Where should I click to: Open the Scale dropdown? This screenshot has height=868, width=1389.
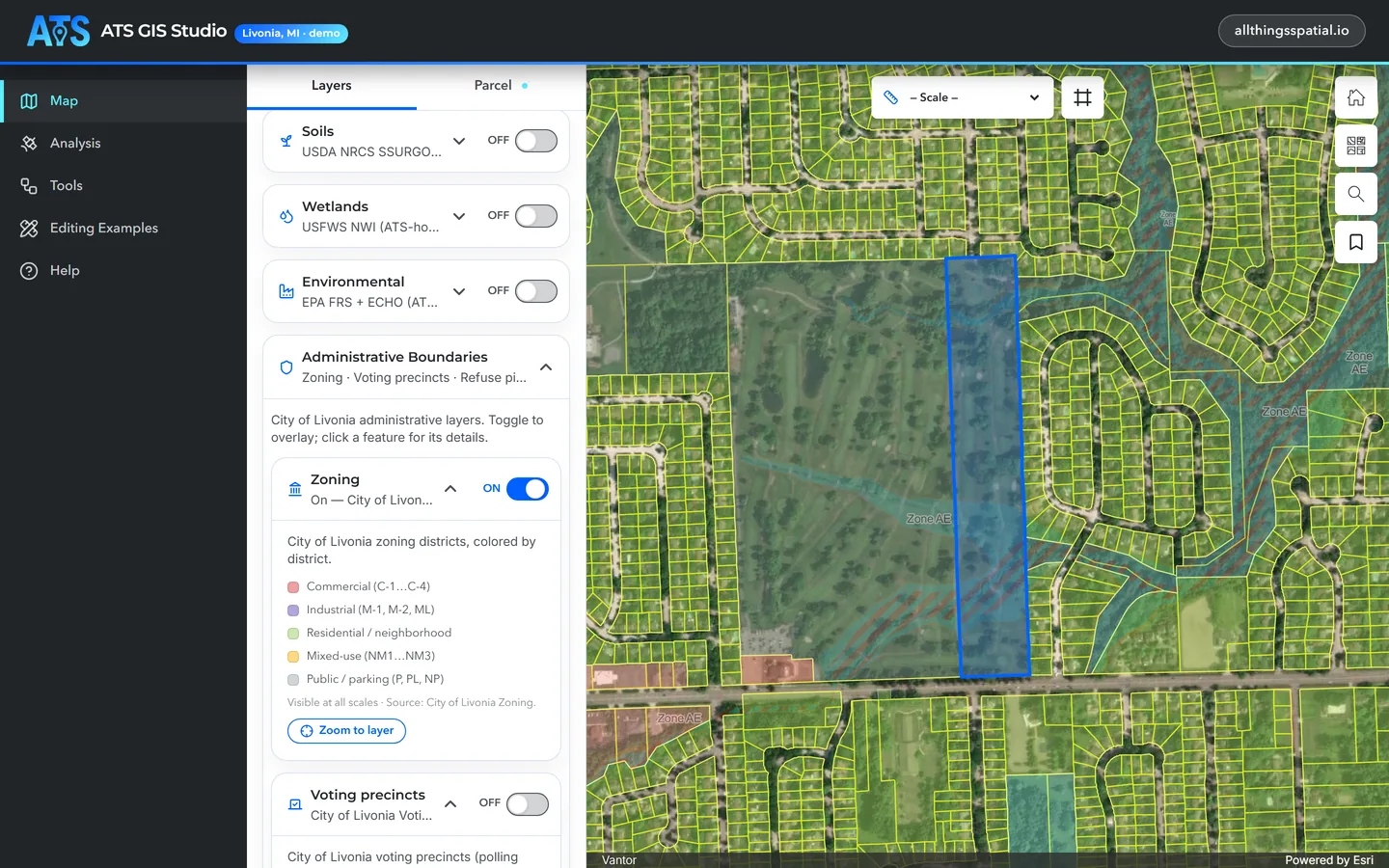tap(963, 97)
